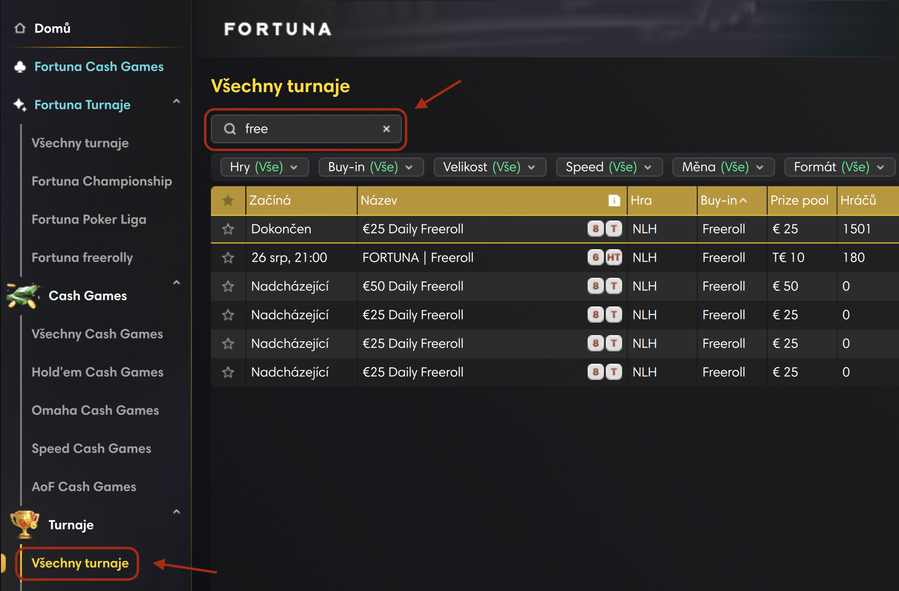The image size is (899, 591).
Task: Collapse the Cash Games section chevron
Action: pos(177,283)
